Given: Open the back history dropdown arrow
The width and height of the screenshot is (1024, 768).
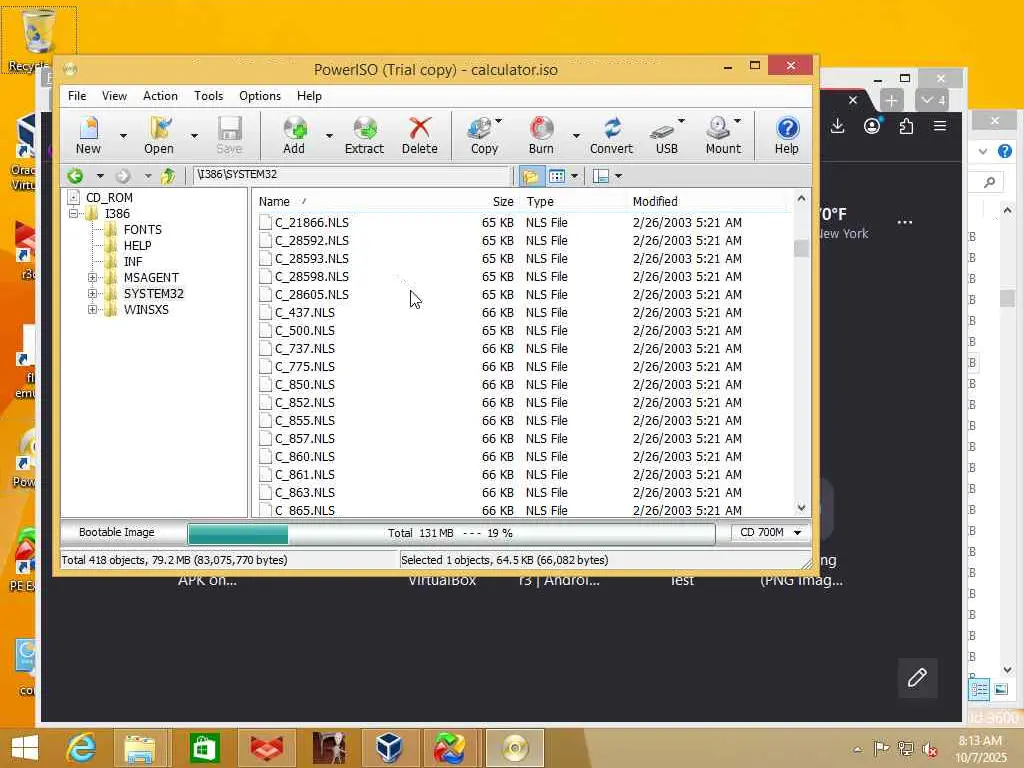Looking at the screenshot, I should coord(100,176).
